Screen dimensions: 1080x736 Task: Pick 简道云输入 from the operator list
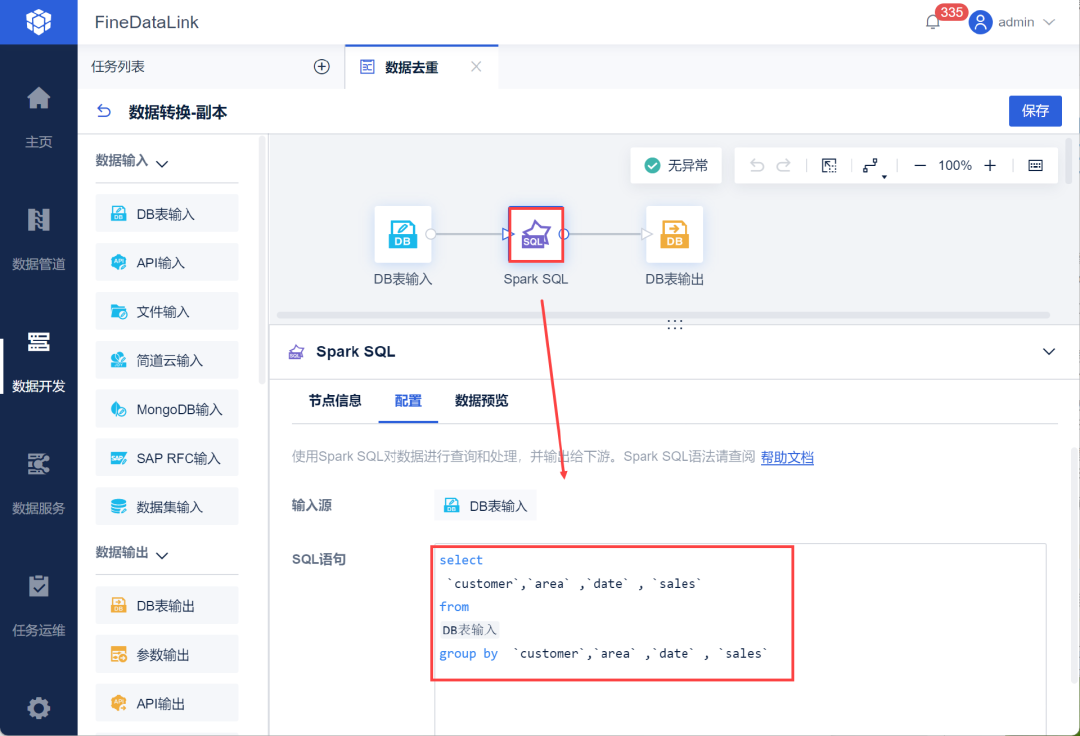pyautogui.click(x=167, y=360)
